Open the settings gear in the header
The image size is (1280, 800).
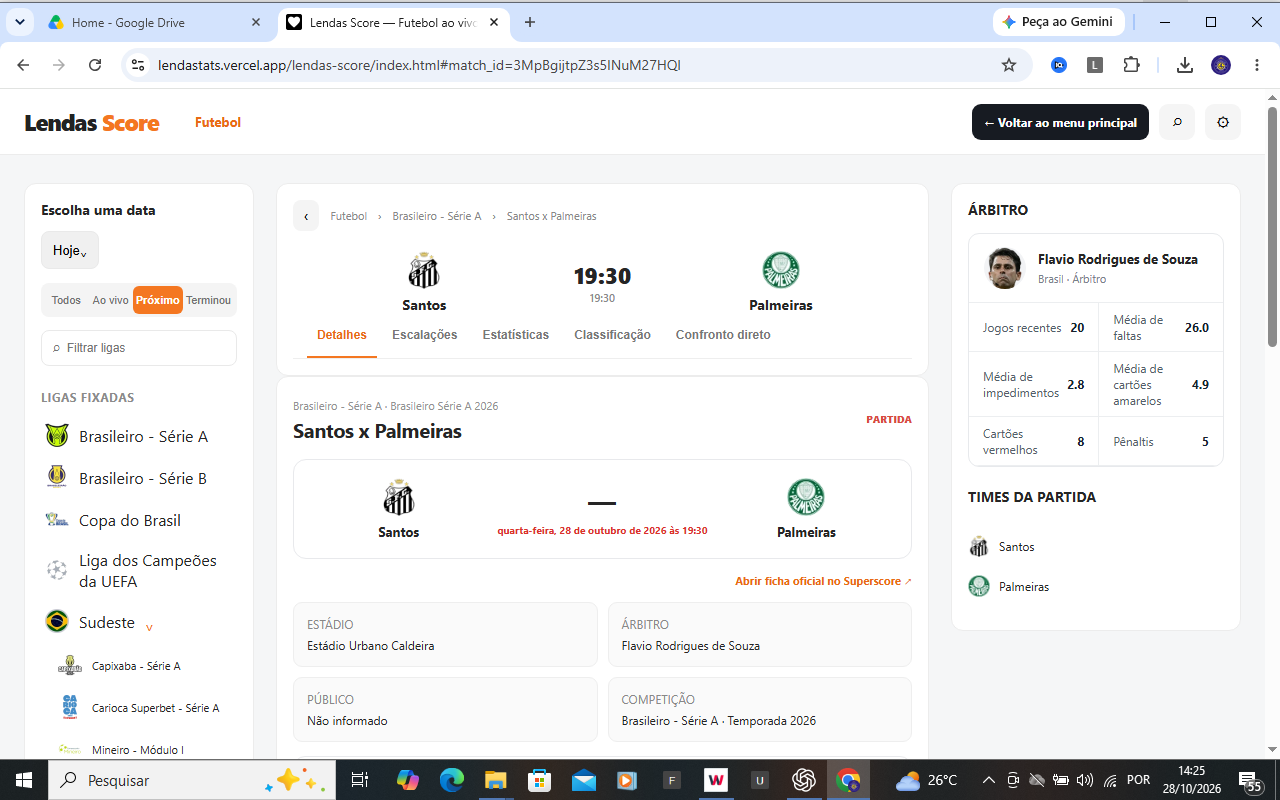pyautogui.click(x=1223, y=122)
